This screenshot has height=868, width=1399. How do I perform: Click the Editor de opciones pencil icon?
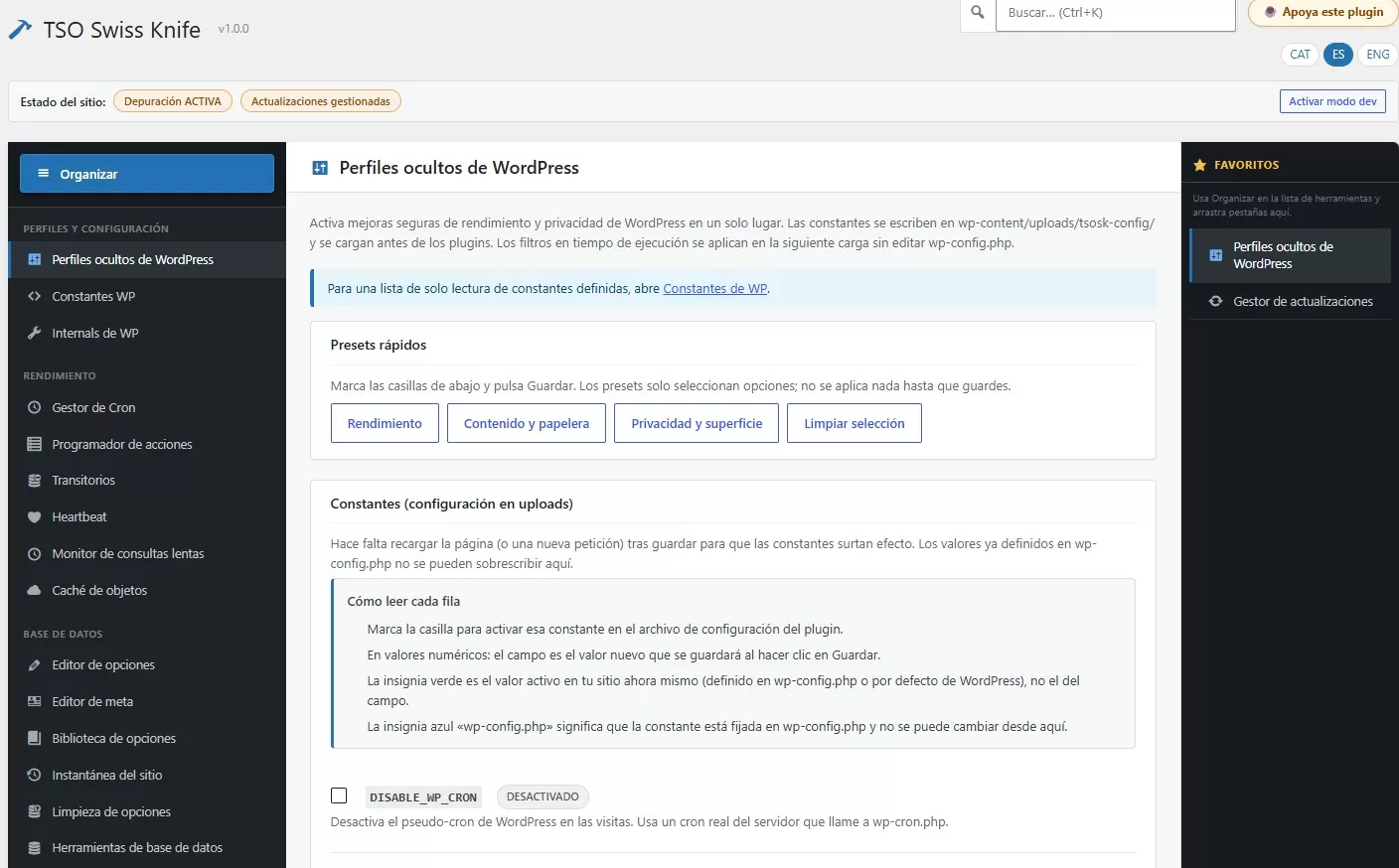34,664
